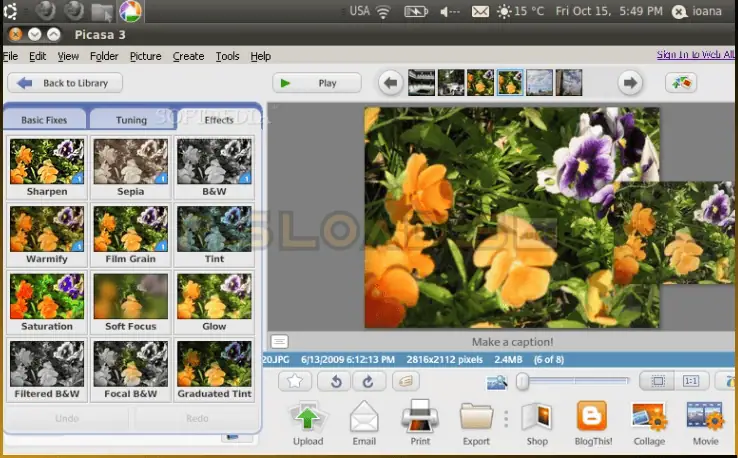
Task: Create a Collage from the photo
Action: pos(649,418)
